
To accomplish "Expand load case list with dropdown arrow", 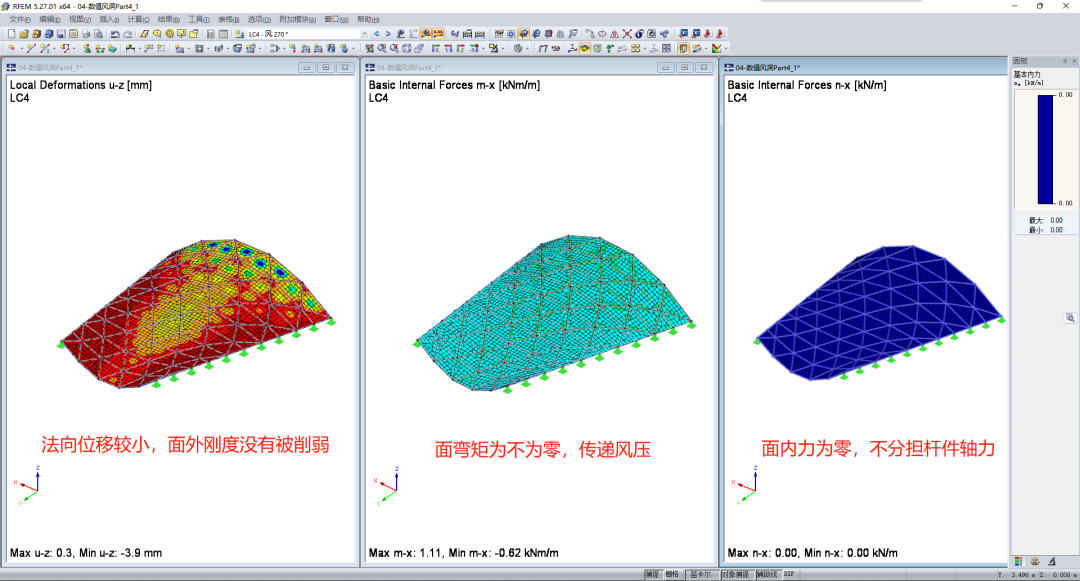I will (x=364, y=34).
